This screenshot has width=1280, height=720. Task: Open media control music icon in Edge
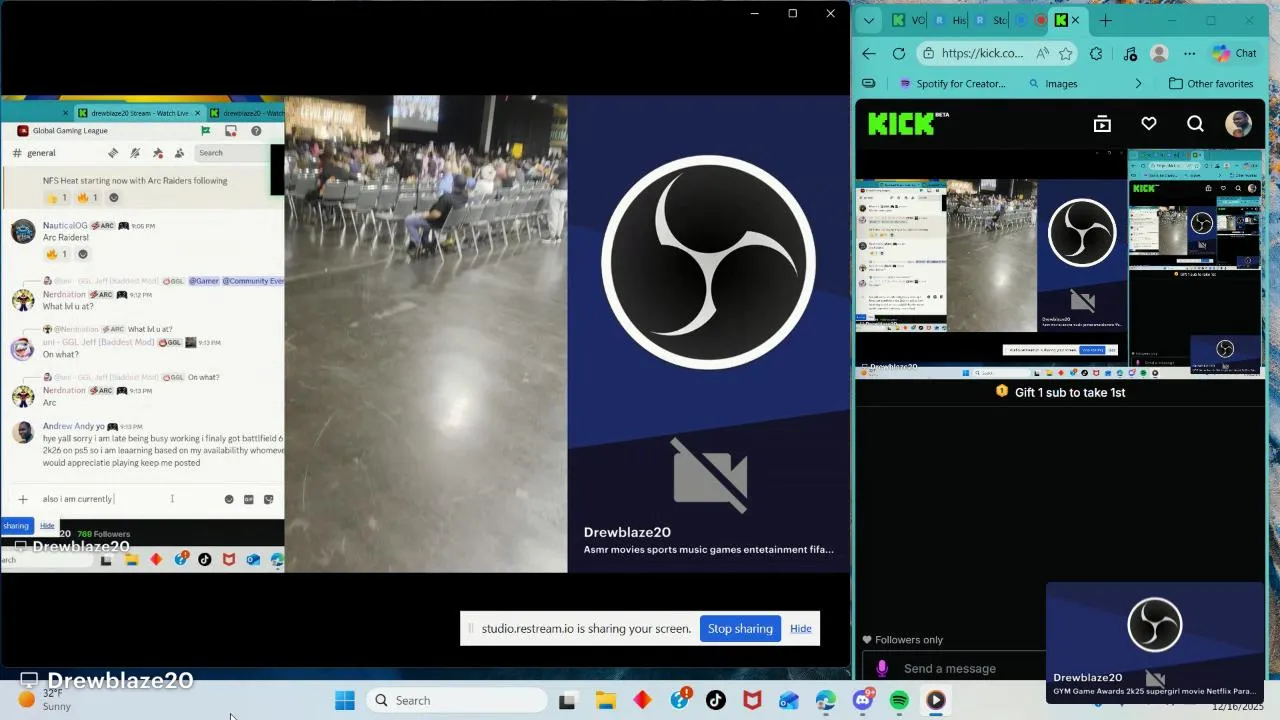1130,54
